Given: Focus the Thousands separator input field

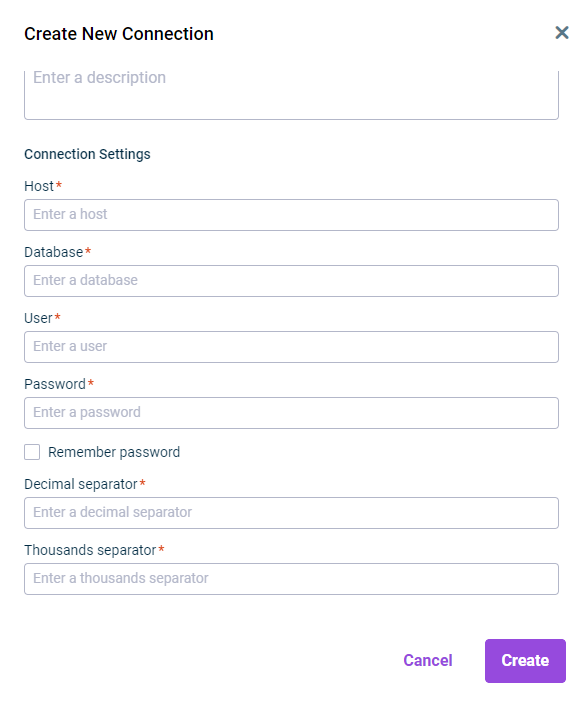Looking at the screenshot, I should click(291, 579).
